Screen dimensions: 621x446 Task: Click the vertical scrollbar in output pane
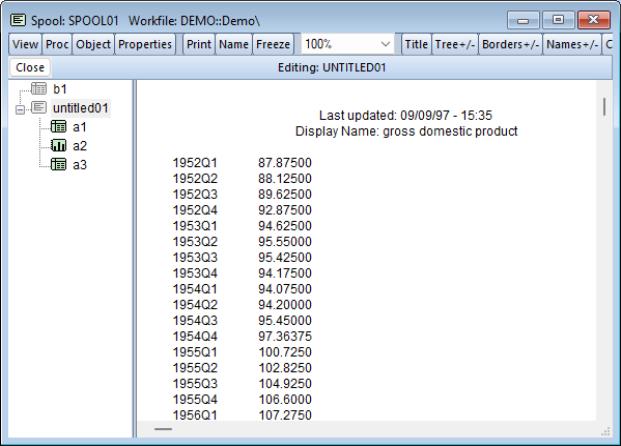pyautogui.click(x=603, y=106)
